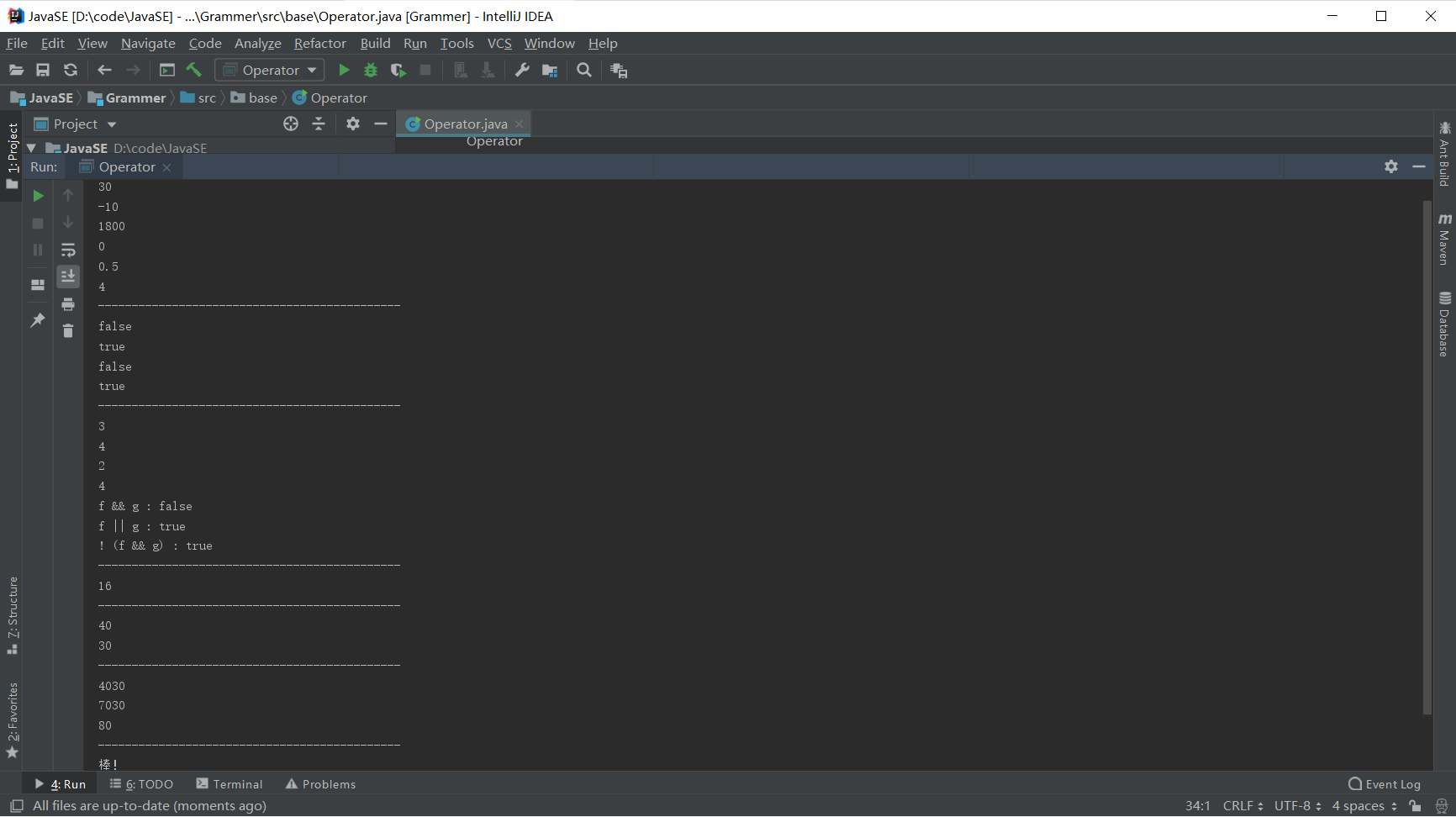The width and height of the screenshot is (1456, 817).
Task: Open the File menu
Action: [17, 44]
